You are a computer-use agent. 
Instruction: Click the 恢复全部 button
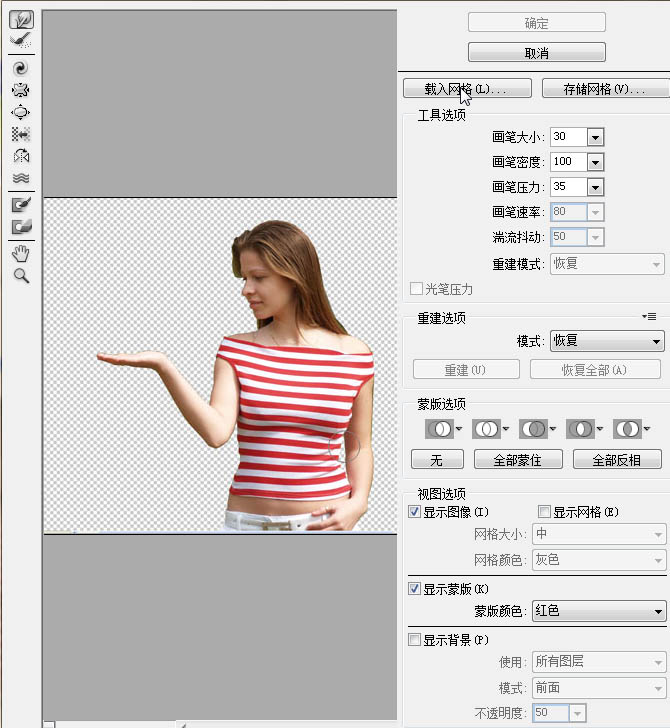click(595, 370)
